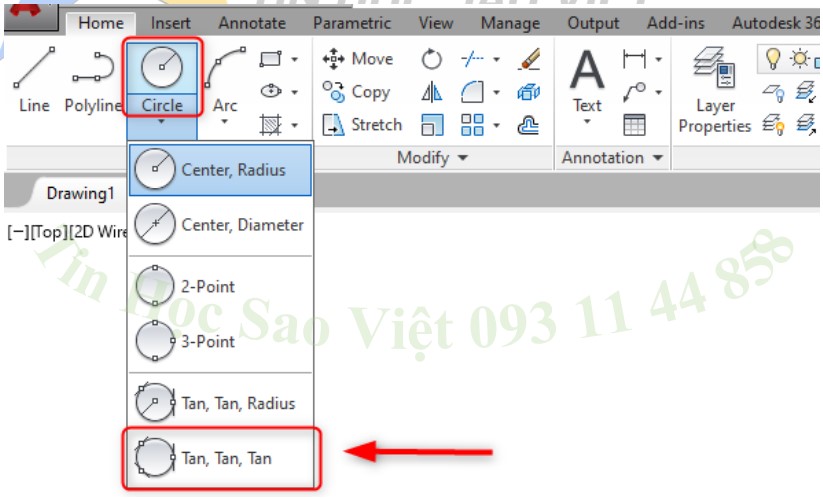Open the Rectangle dropdown arrow
823x498 pixels.
tap(294, 59)
